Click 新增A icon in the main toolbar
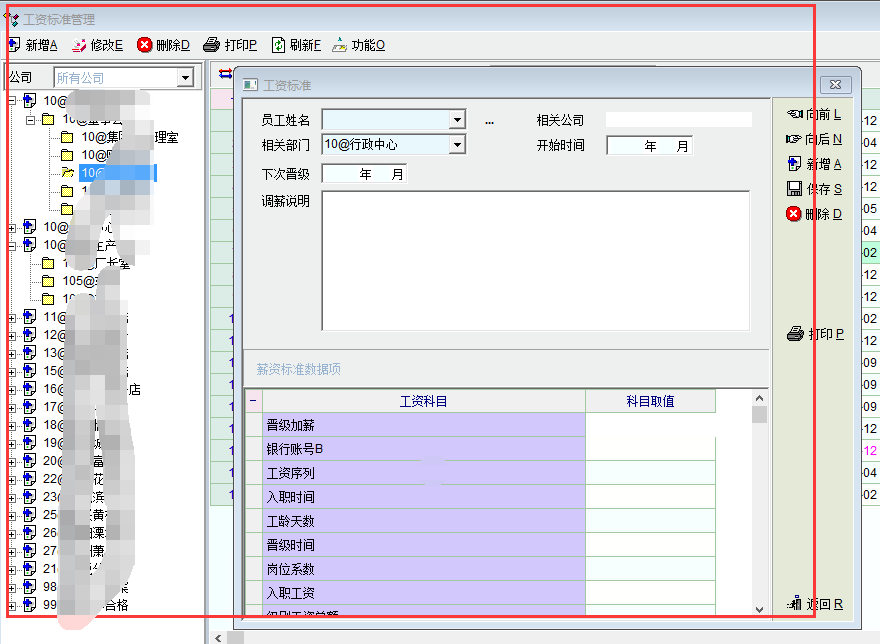The height and width of the screenshot is (644, 880). 14,45
